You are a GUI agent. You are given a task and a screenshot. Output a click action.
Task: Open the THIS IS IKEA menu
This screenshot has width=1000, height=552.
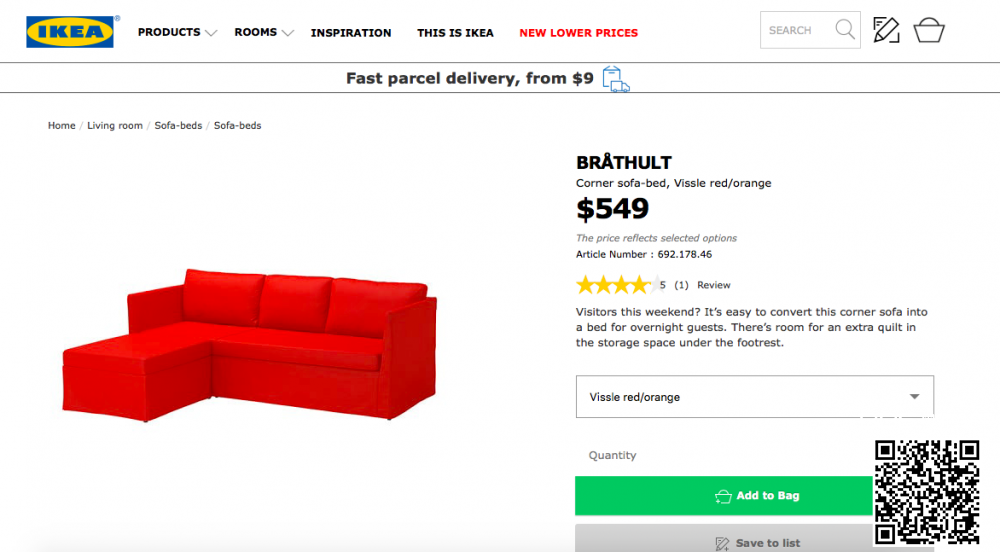(455, 33)
